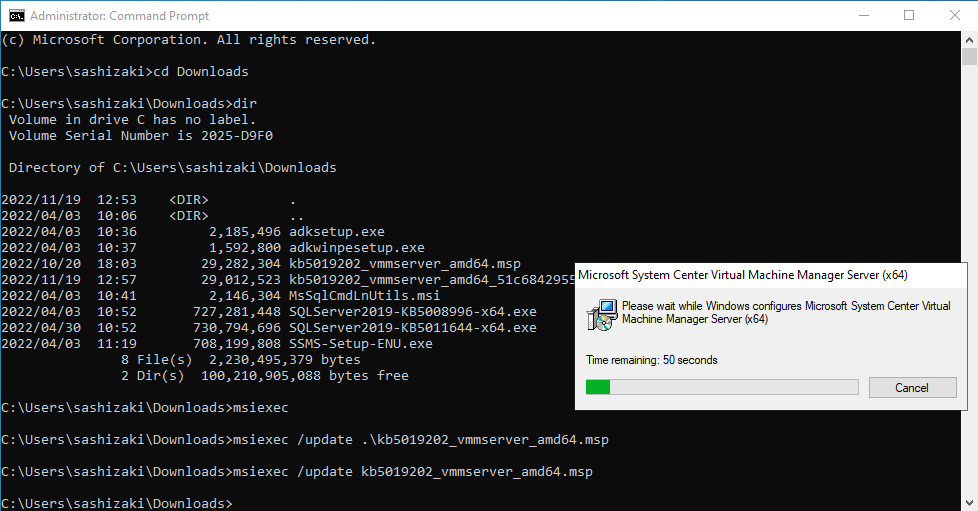Maximize the Command Prompt window
This screenshot has height=511, width=978.
tap(909, 16)
